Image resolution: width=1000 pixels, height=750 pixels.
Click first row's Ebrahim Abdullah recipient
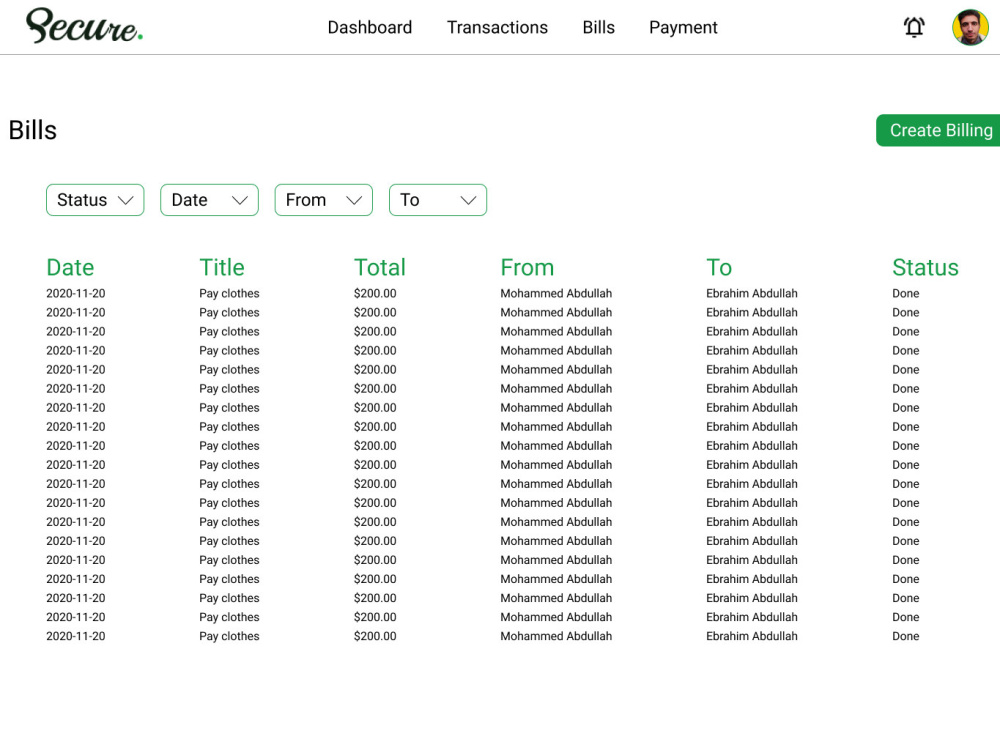click(x=751, y=293)
